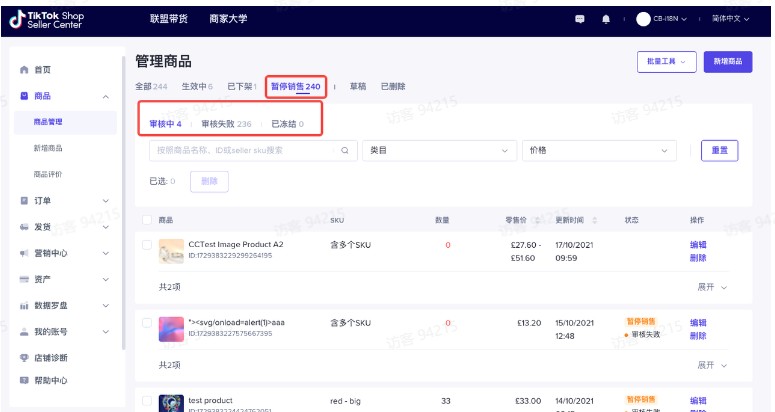Open the 类目 category dropdown
This screenshot has width=775, height=412.
click(x=438, y=151)
